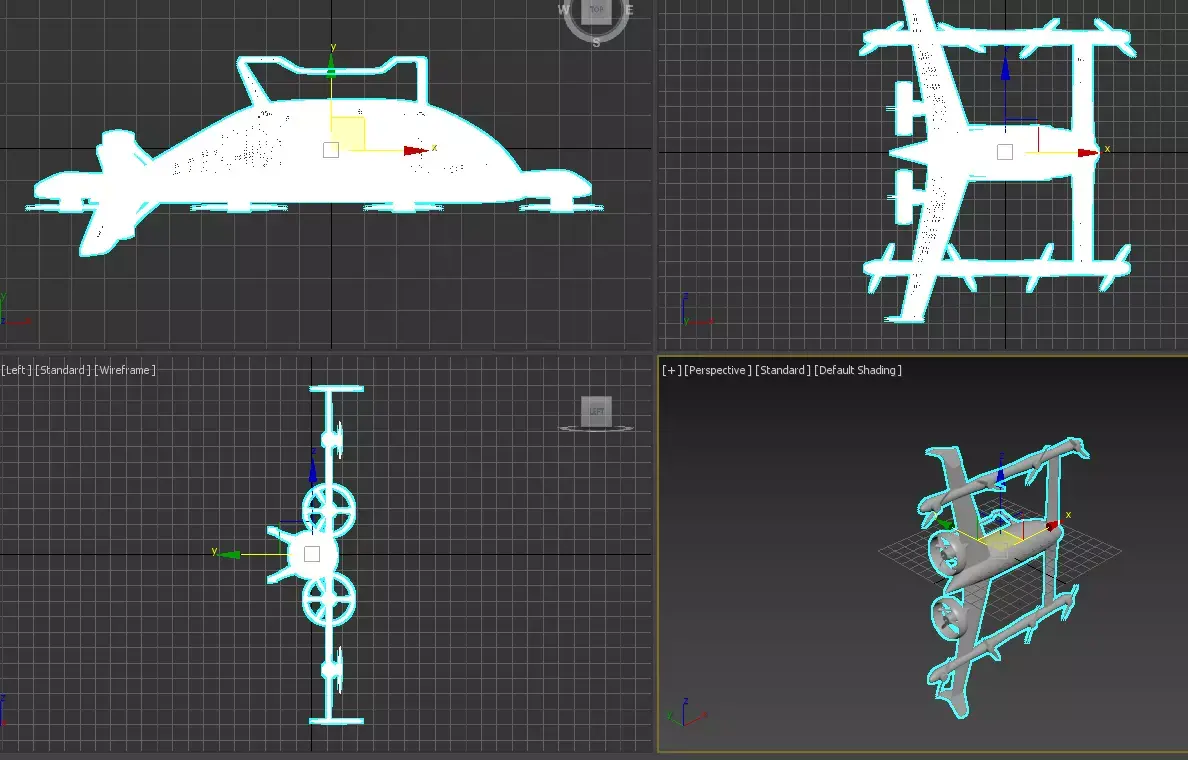Image resolution: width=1188 pixels, height=760 pixels.
Task: Click the lower turbine engine in Perspective view
Action: point(948,618)
